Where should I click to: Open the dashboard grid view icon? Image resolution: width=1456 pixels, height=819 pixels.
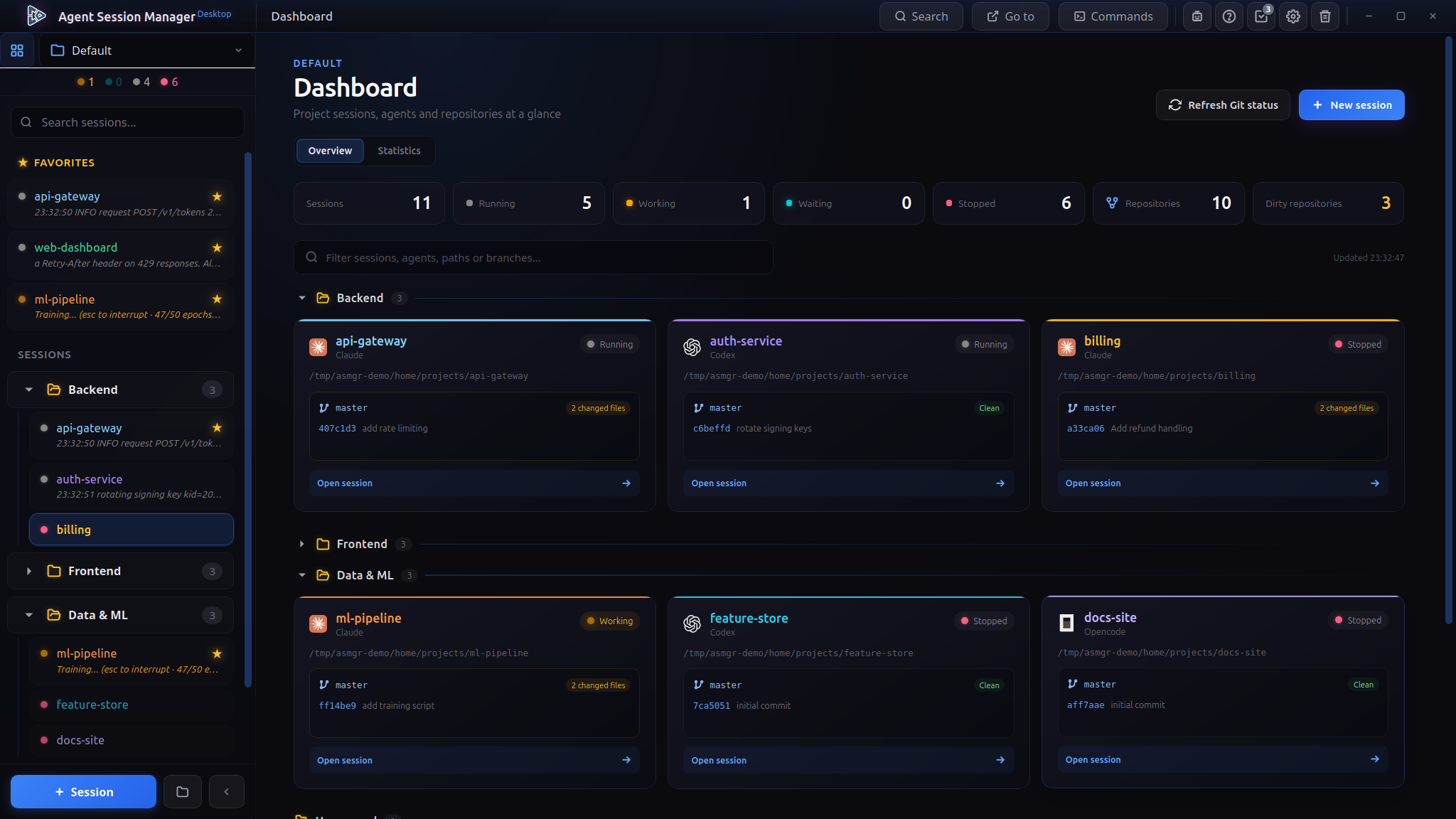point(17,50)
